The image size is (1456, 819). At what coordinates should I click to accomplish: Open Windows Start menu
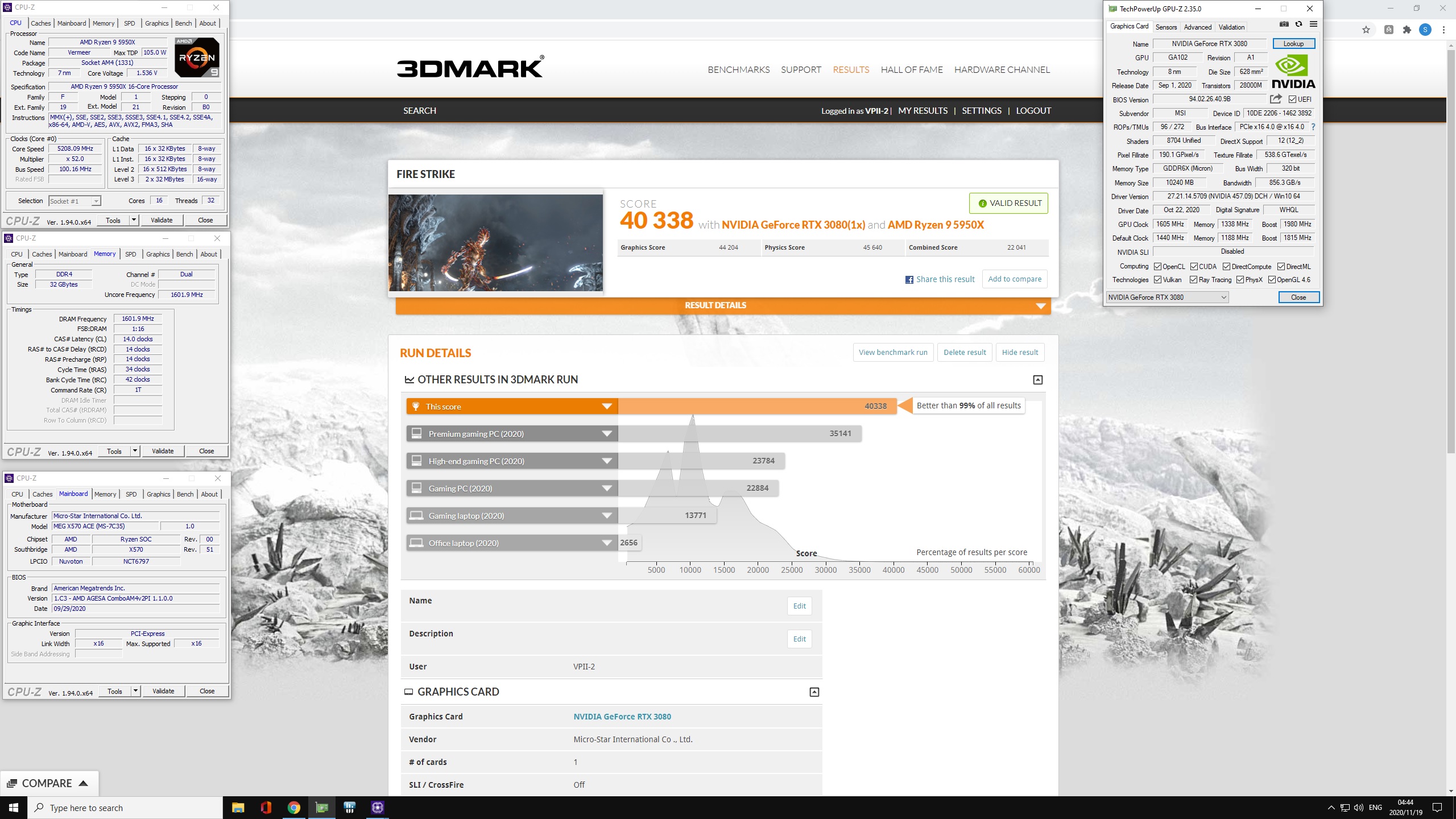[14, 808]
